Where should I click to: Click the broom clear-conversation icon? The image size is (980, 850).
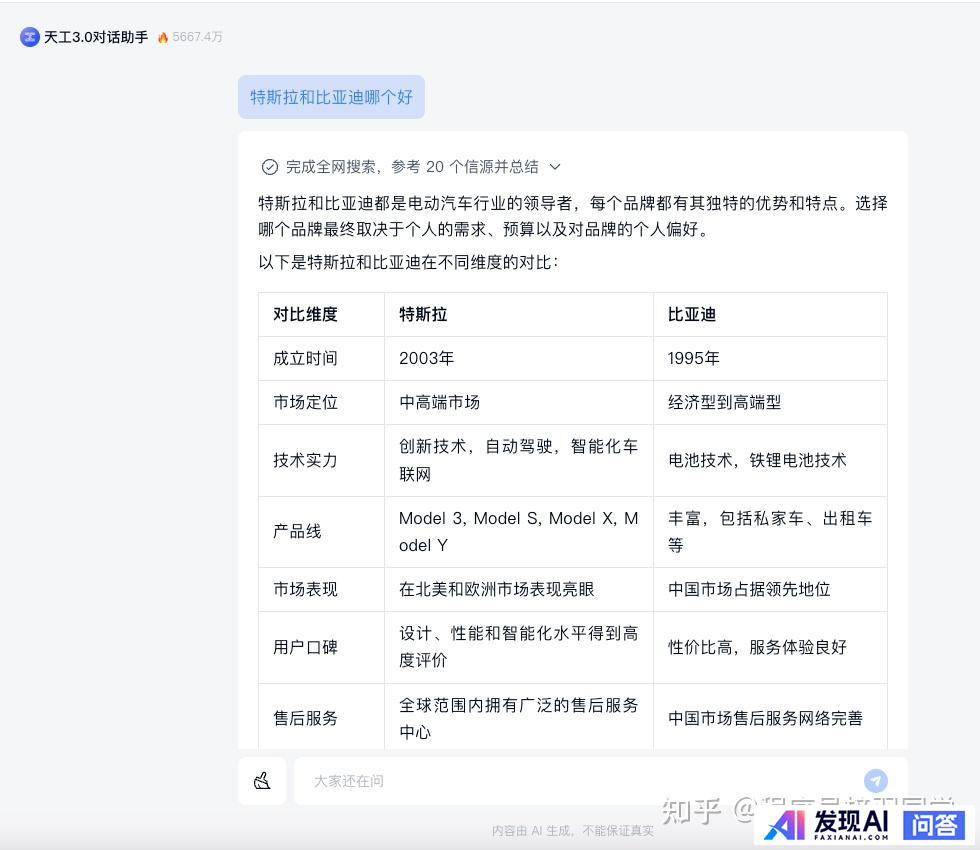[x=262, y=781]
